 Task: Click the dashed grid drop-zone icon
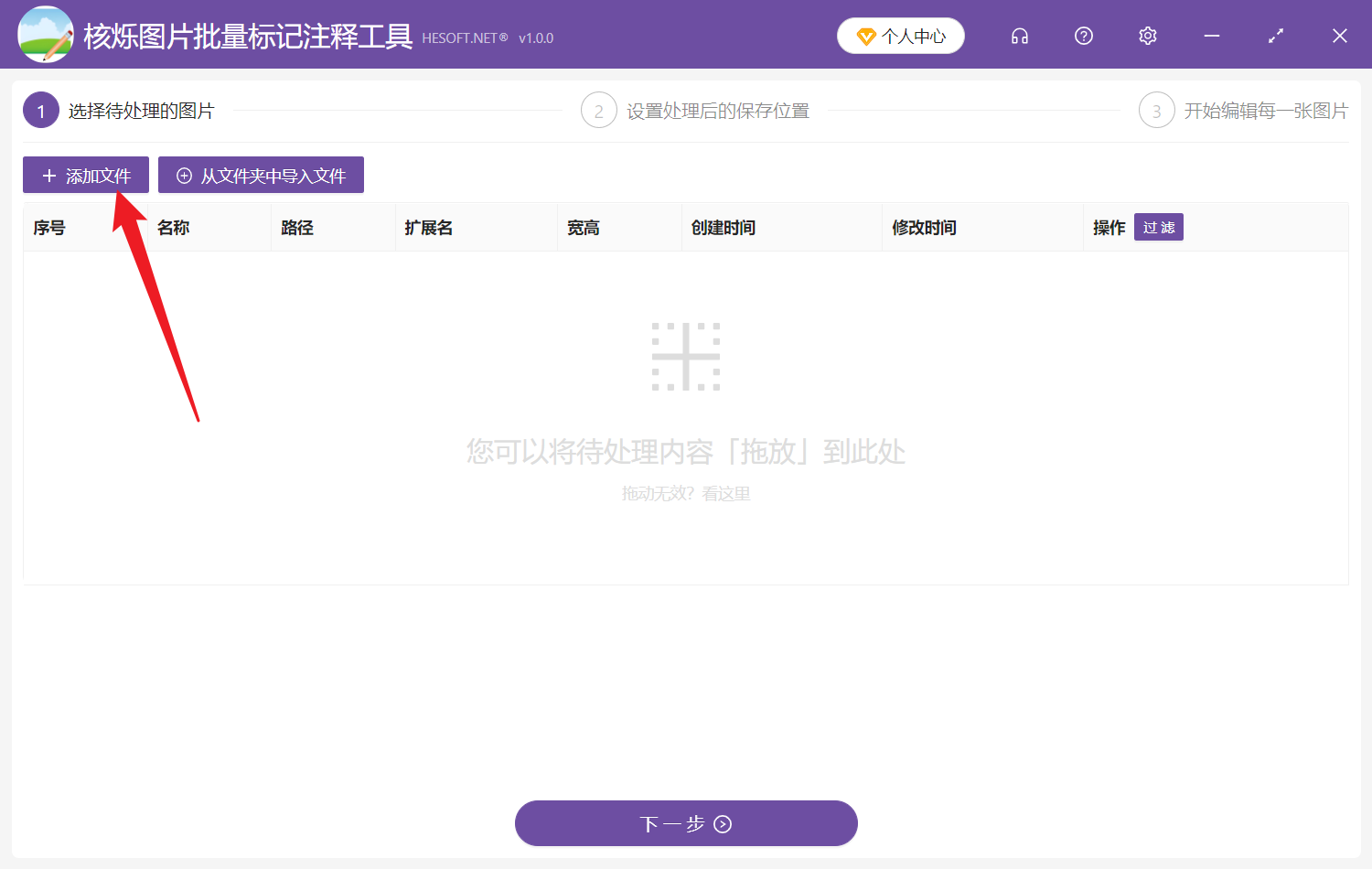click(686, 357)
